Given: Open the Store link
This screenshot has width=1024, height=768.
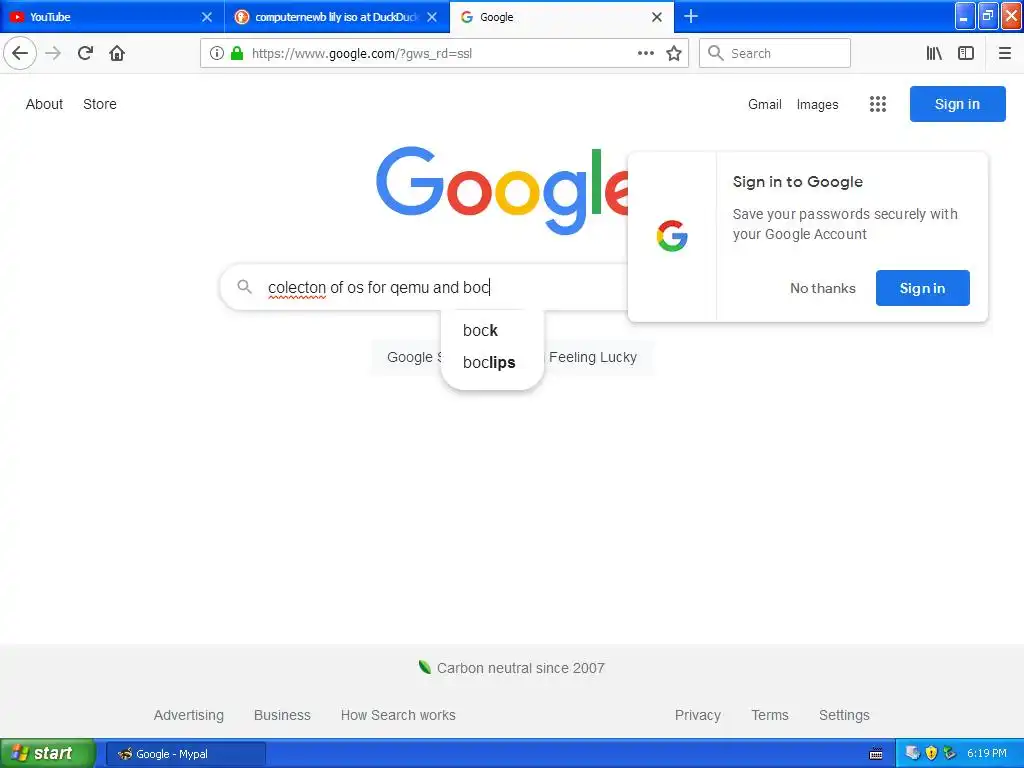Looking at the screenshot, I should point(100,104).
